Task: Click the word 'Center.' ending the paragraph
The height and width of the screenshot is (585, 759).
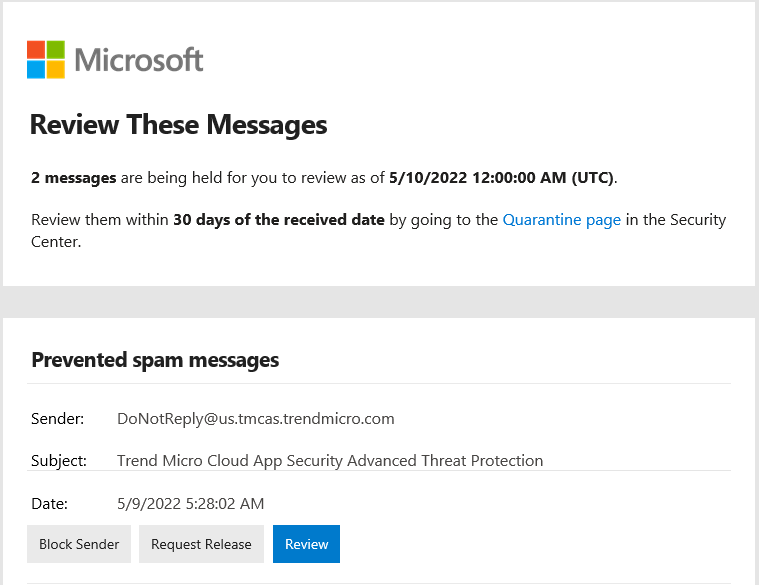Action: coord(56,241)
